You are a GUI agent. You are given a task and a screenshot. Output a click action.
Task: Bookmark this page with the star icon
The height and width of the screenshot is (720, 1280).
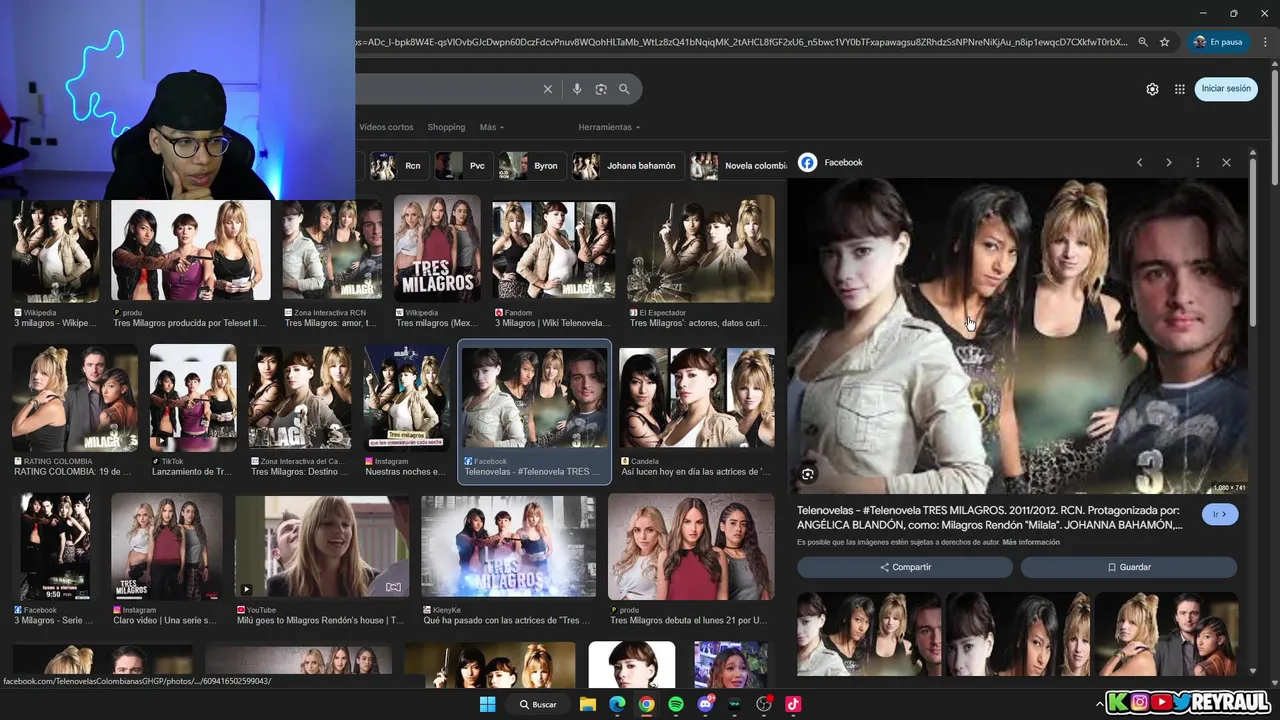click(1165, 42)
